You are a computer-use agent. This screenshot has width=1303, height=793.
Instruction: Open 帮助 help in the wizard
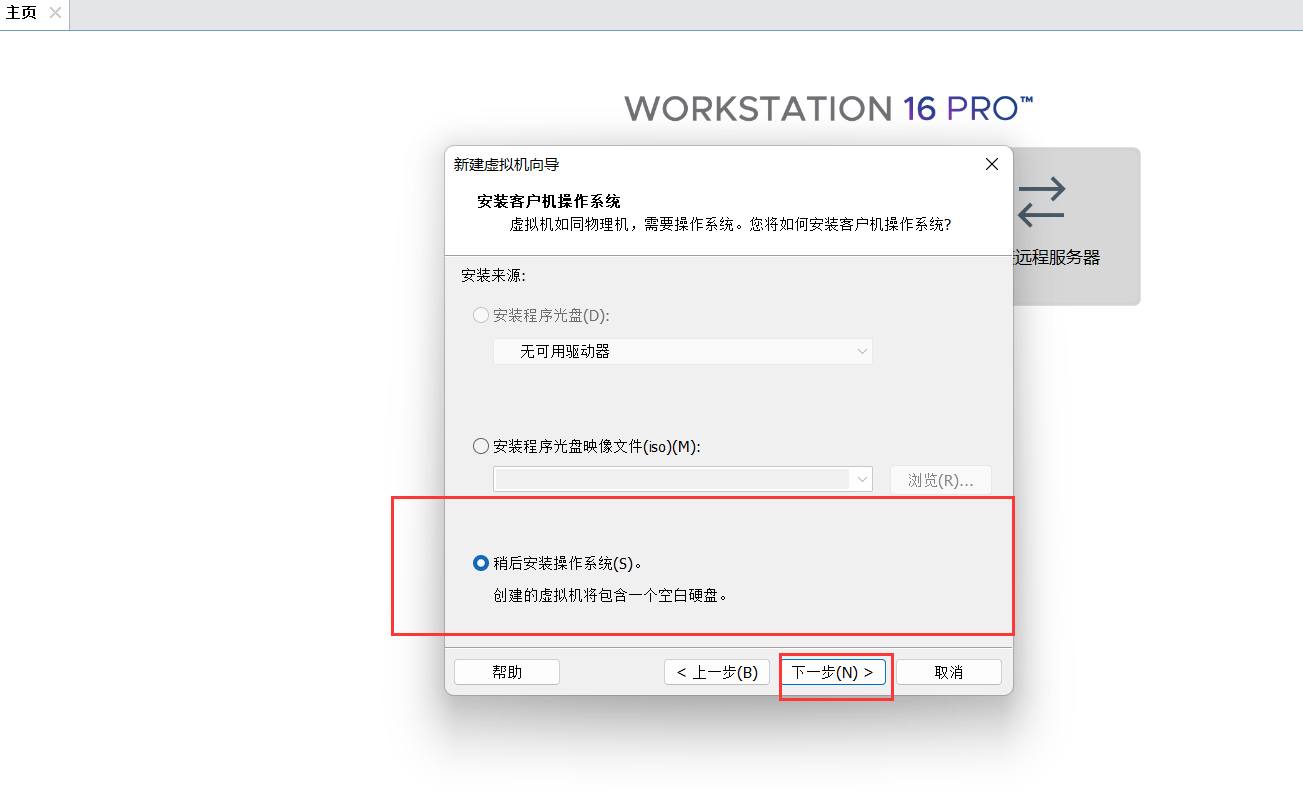(507, 672)
